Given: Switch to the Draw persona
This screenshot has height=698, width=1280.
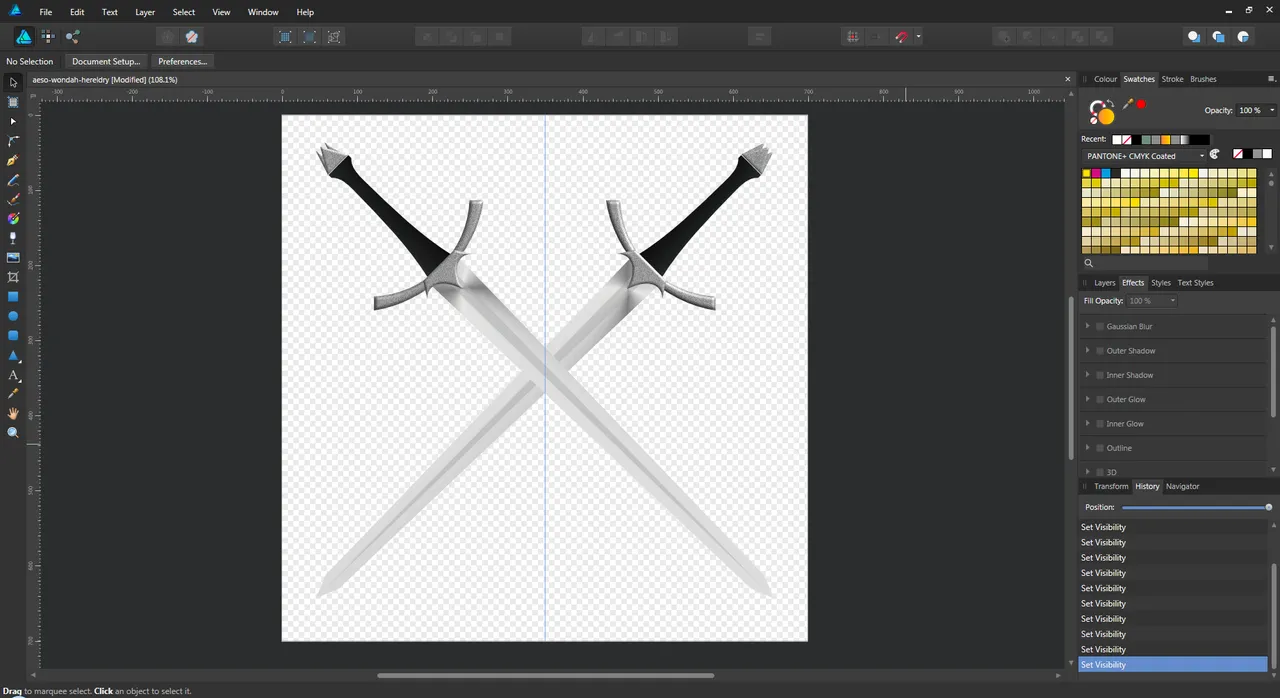Looking at the screenshot, I should click(x=23, y=36).
